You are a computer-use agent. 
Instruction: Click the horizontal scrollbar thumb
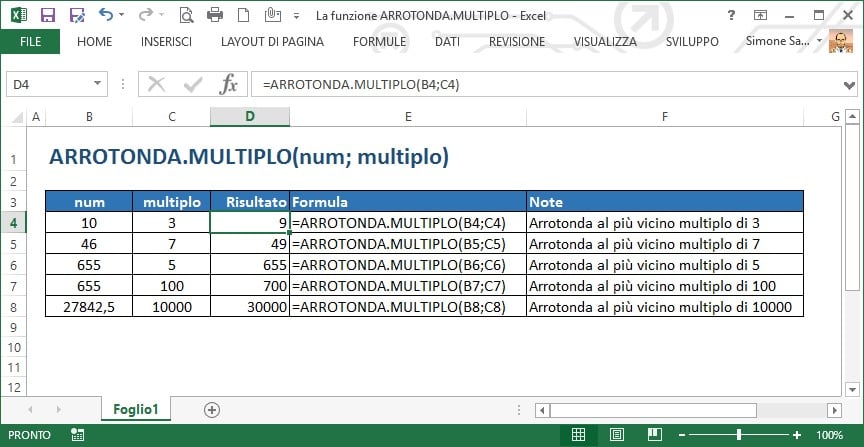tap(653, 410)
